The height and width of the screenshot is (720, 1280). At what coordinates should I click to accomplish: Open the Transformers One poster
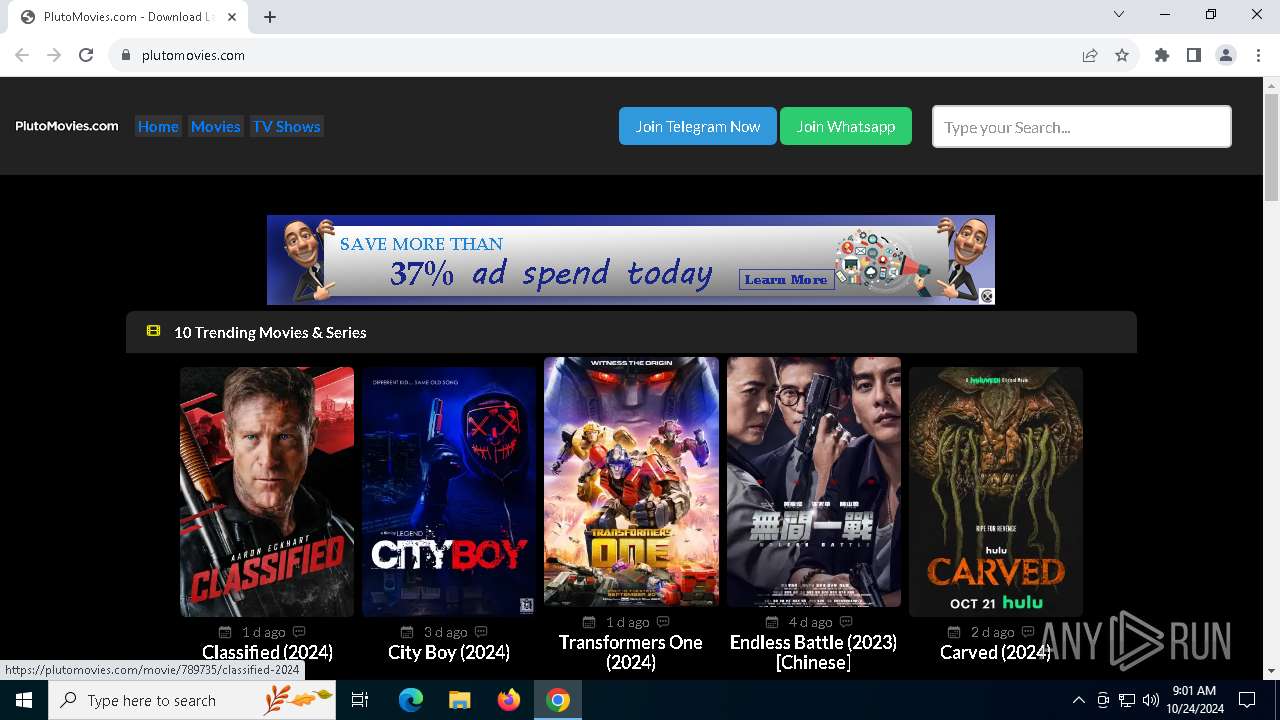tap(631, 481)
